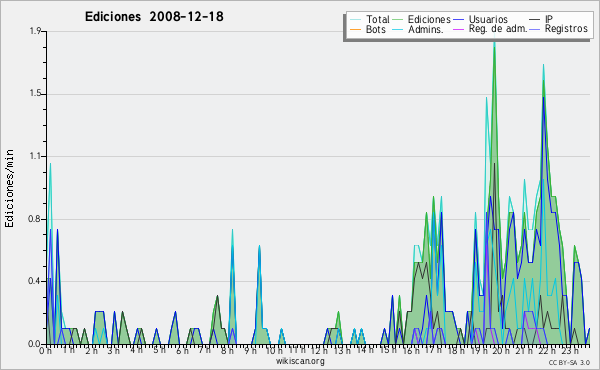
Task: Click the '12 h' x-axis label
Action: coord(319,350)
